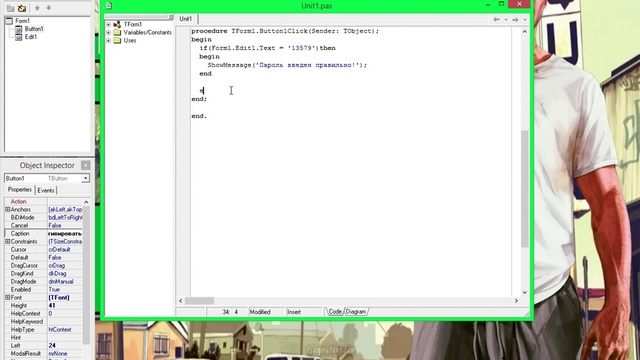Screen dimensions: 640x360
Task: Click the Cancel property value False
Action: click(55, 226)
